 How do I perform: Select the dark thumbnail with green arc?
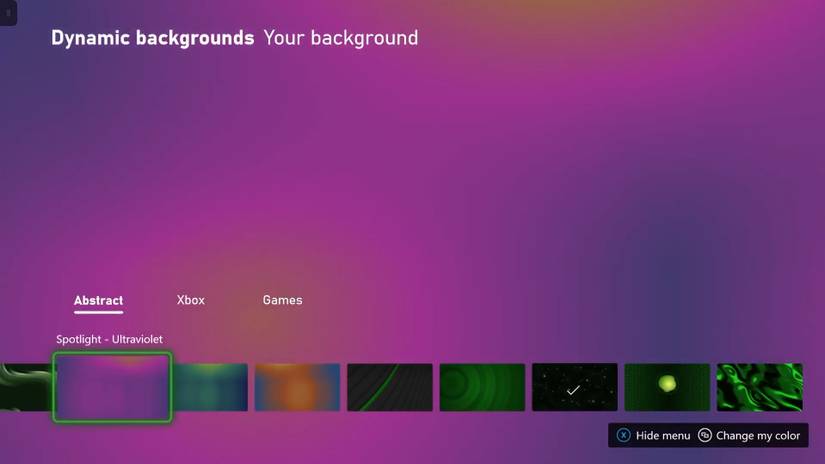tap(390, 387)
